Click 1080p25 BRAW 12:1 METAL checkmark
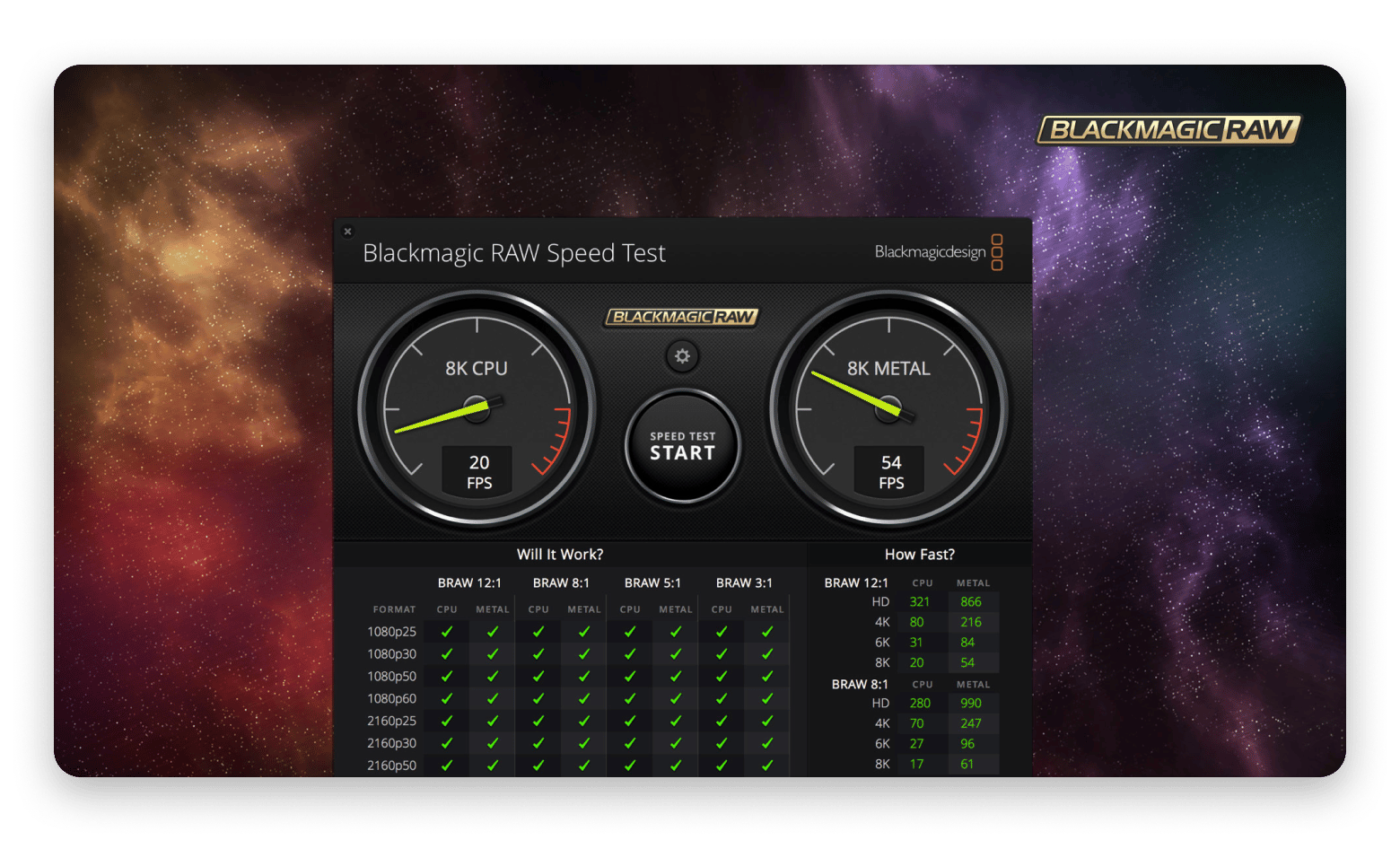 click(x=493, y=632)
